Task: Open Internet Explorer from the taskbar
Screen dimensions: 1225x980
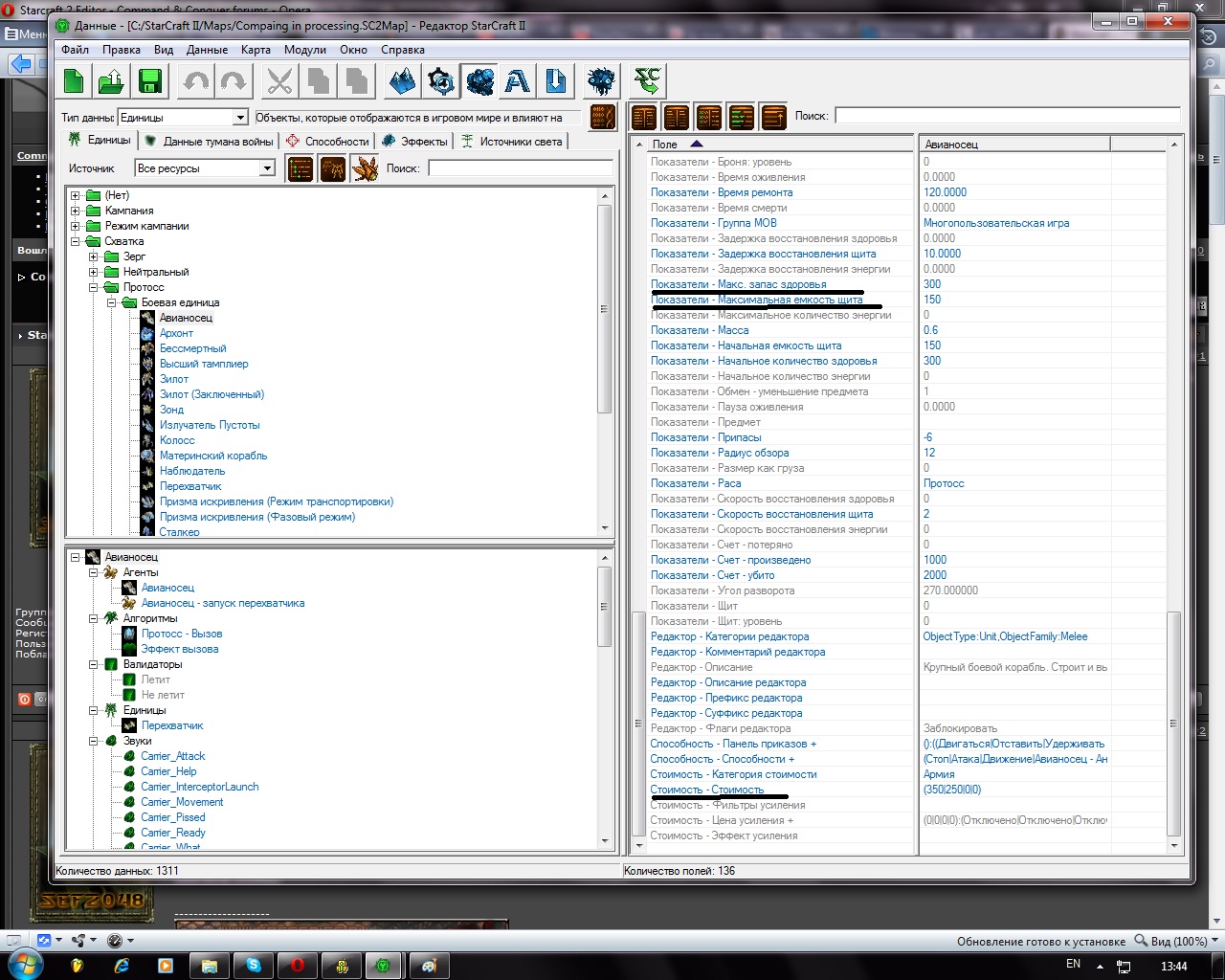Action: 122,966
